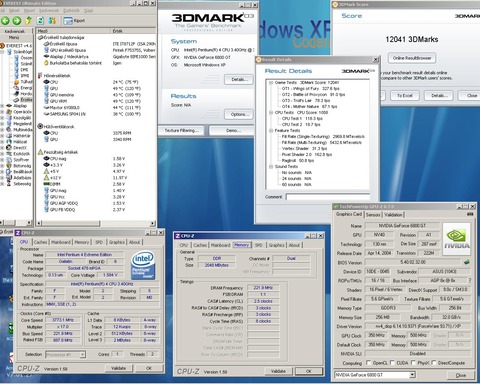
Task: Click GPU-Z camera screenshot icon
Action: tap(470, 214)
